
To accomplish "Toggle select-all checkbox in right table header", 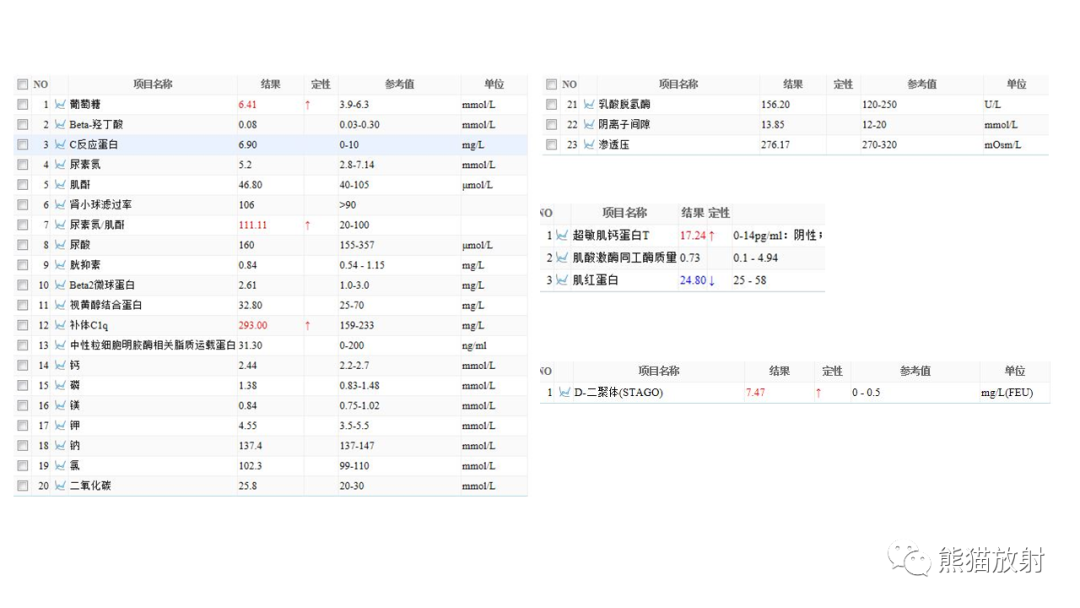I will point(551,84).
